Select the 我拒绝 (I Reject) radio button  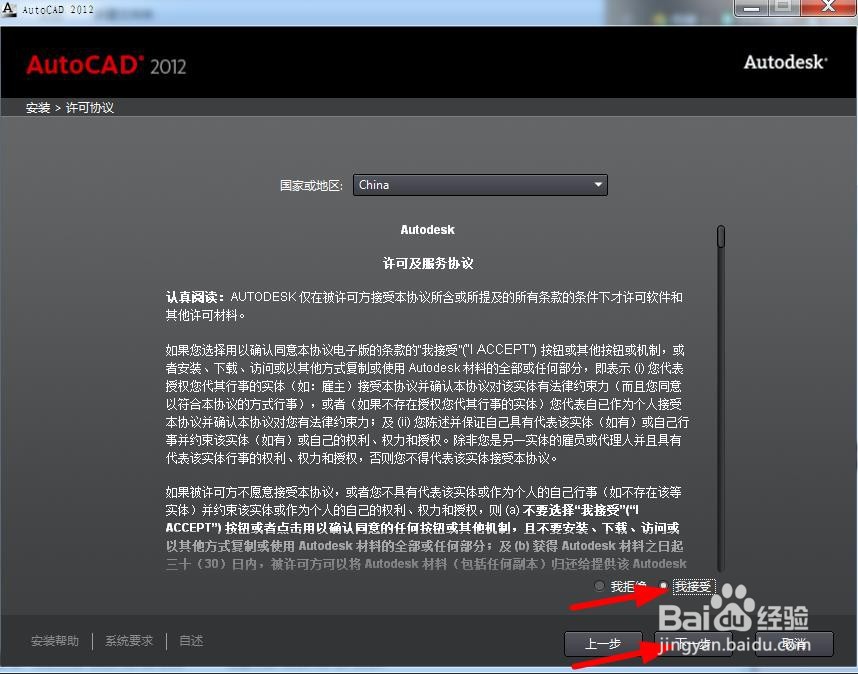[599, 586]
